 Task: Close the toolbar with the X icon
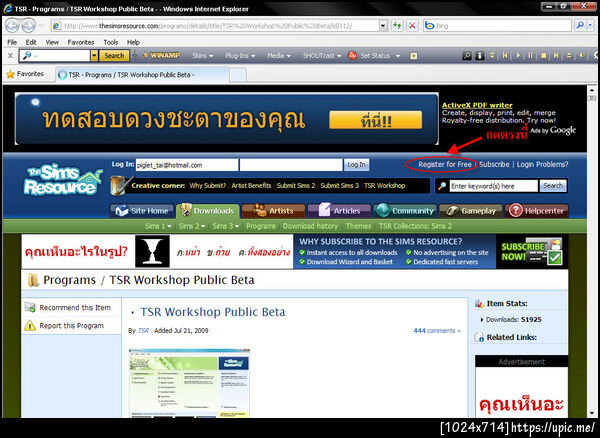coord(10,56)
